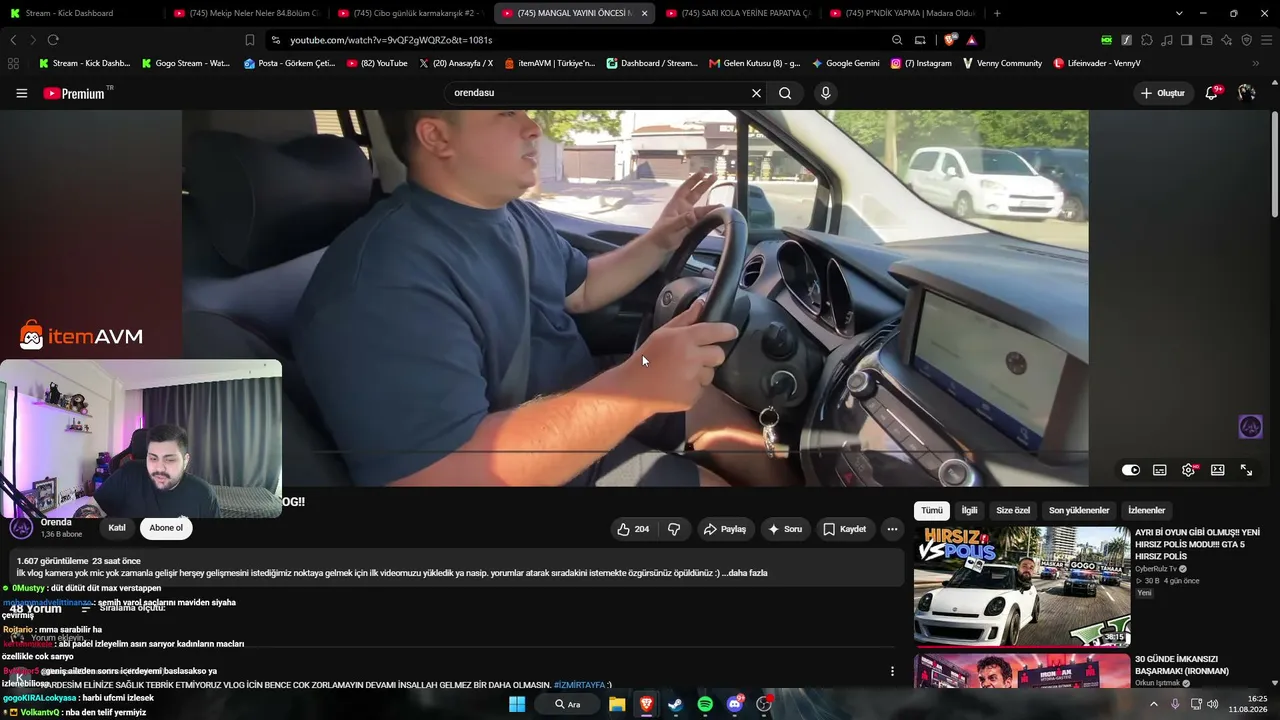
Task: Open more actions under the video
Action: [x=892, y=529]
